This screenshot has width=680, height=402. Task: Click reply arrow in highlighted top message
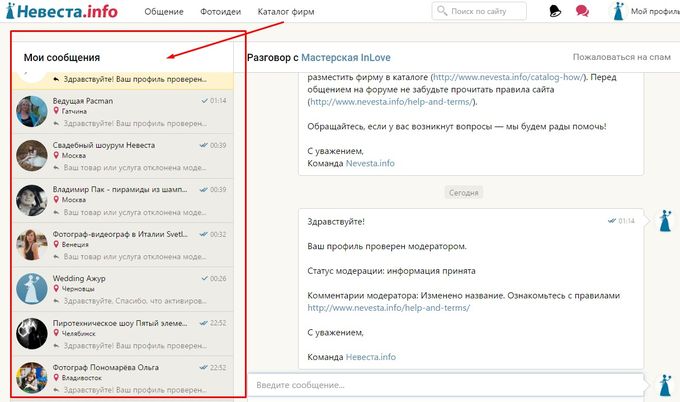pyautogui.click(x=56, y=79)
